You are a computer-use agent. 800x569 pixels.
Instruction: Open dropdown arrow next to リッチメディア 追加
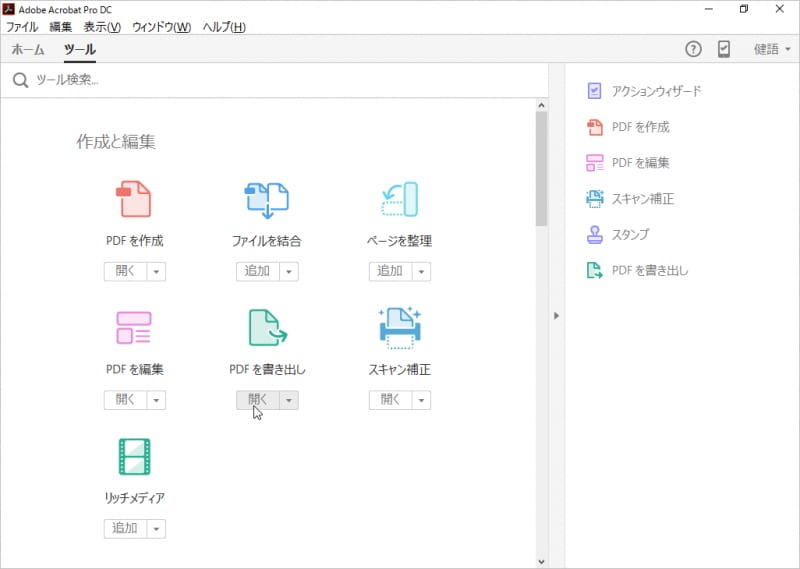tap(156, 529)
